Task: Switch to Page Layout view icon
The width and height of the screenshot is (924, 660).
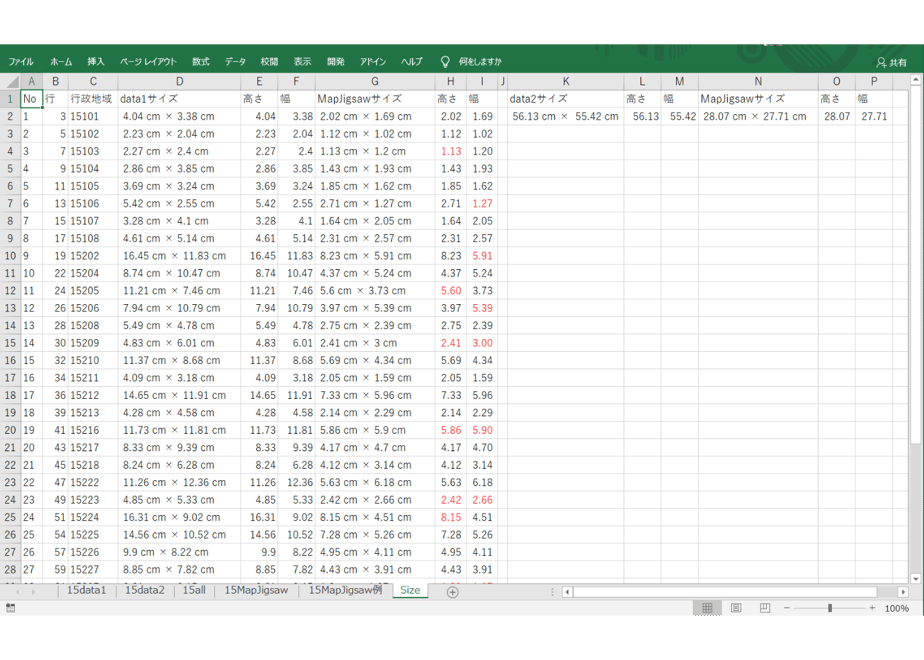Action: pyautogui.click(x=736, y=608)
